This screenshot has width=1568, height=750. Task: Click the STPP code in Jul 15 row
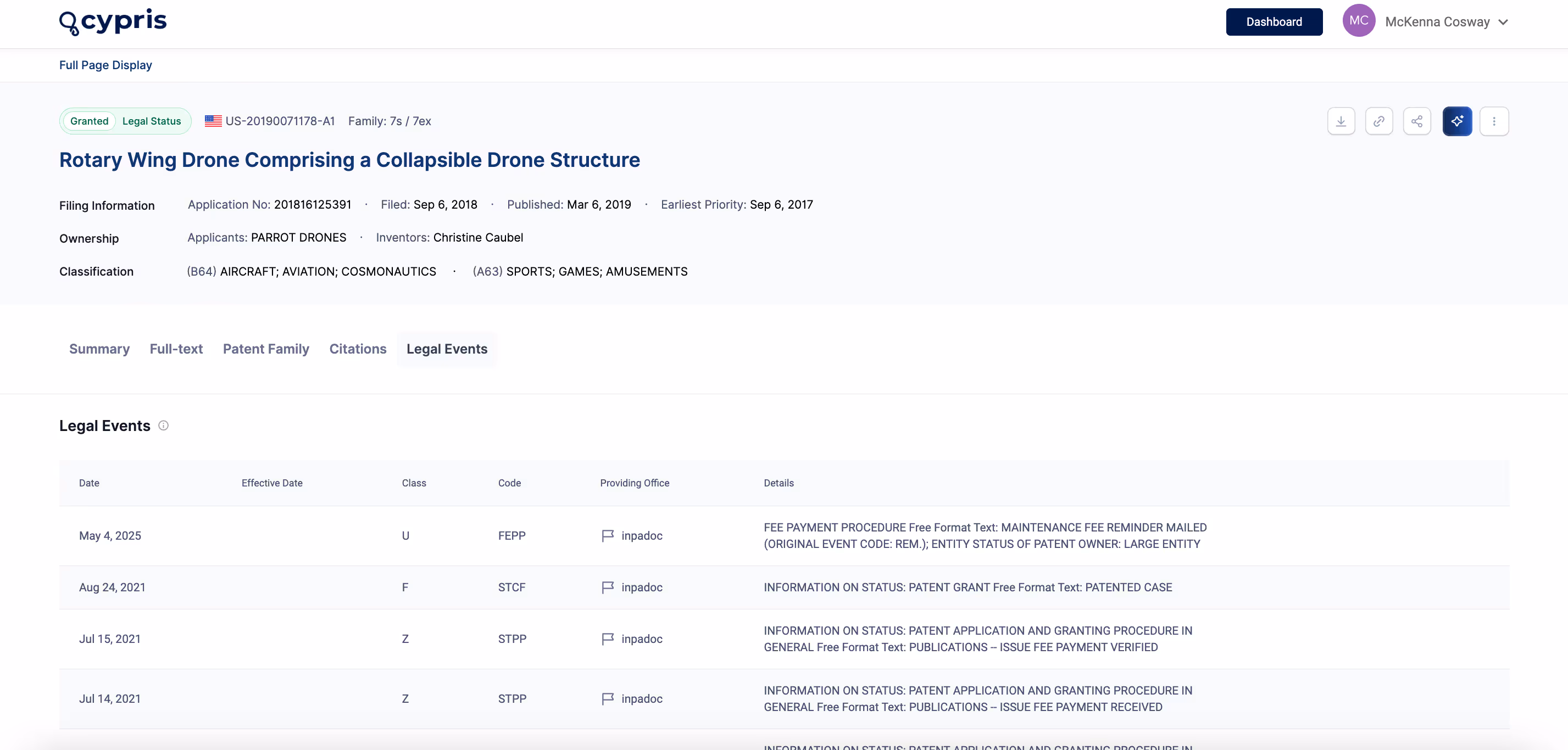512,639
